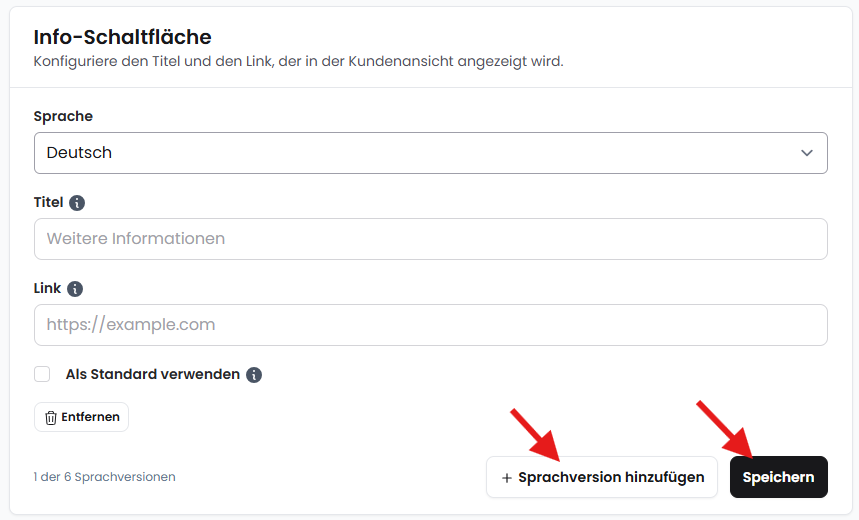The width and height of the screenshot is (859, 520).
Task: Click the trash can icon
Action: [x=51, y=418]
